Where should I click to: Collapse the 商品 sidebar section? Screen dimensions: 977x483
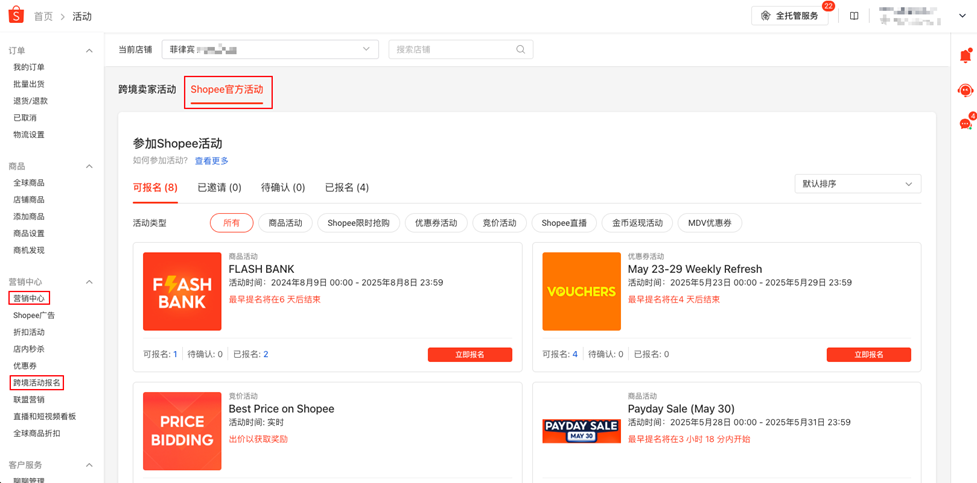pyautogui.click(x=89, y=166)
